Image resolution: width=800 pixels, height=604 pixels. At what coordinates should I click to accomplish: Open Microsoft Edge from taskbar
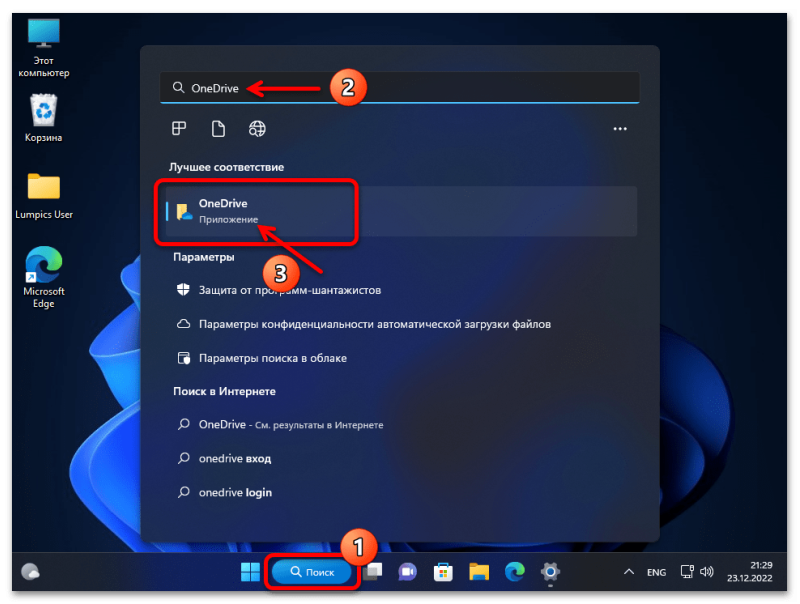point(515,572)
